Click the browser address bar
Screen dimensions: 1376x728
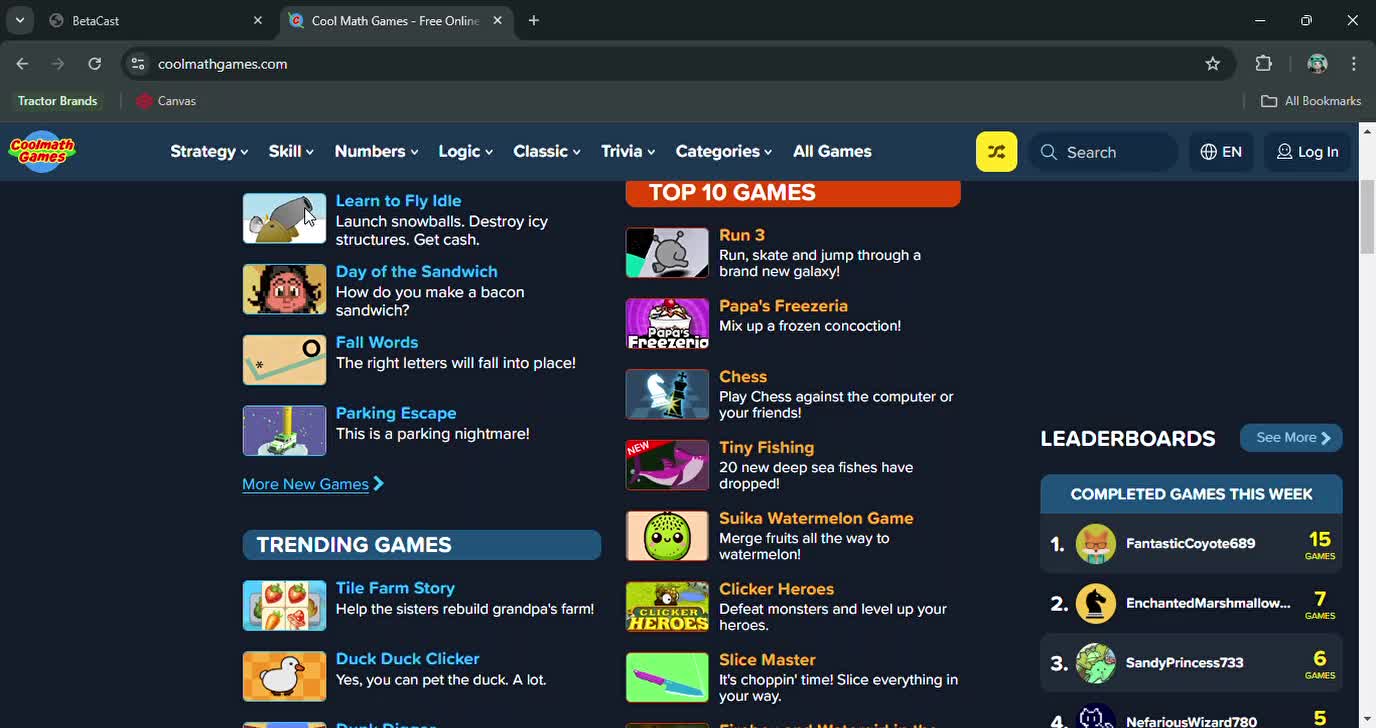[x=680, y=64]
